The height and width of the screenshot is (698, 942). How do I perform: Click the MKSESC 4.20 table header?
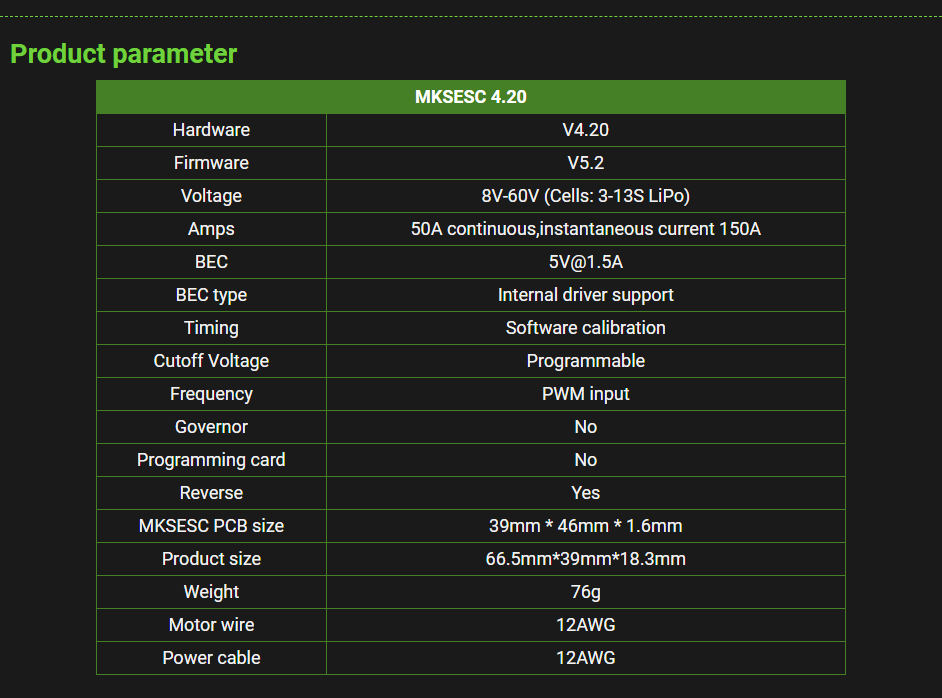coord(470,97)
